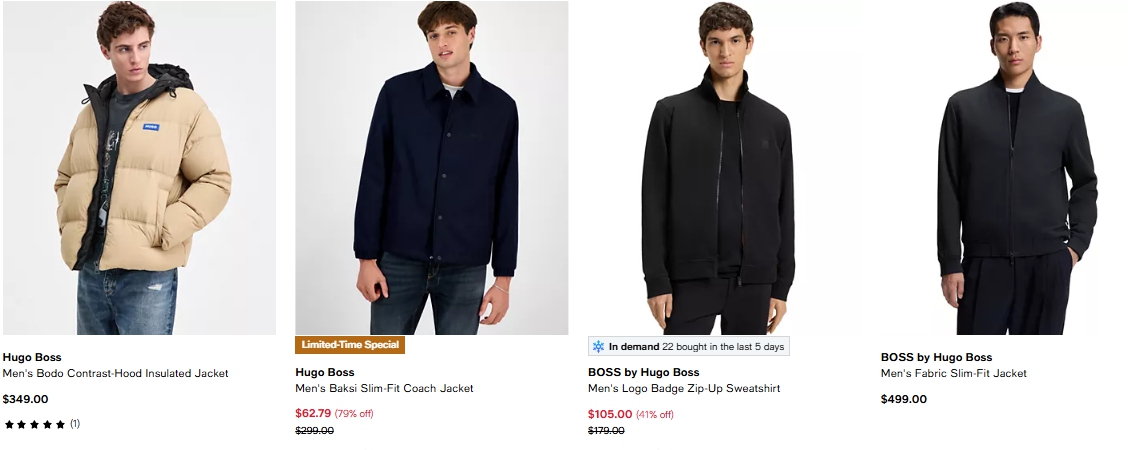The image size is (1128, 450).
Task: Open the black zip-up sweatshirt image
Action: [724, 168]
